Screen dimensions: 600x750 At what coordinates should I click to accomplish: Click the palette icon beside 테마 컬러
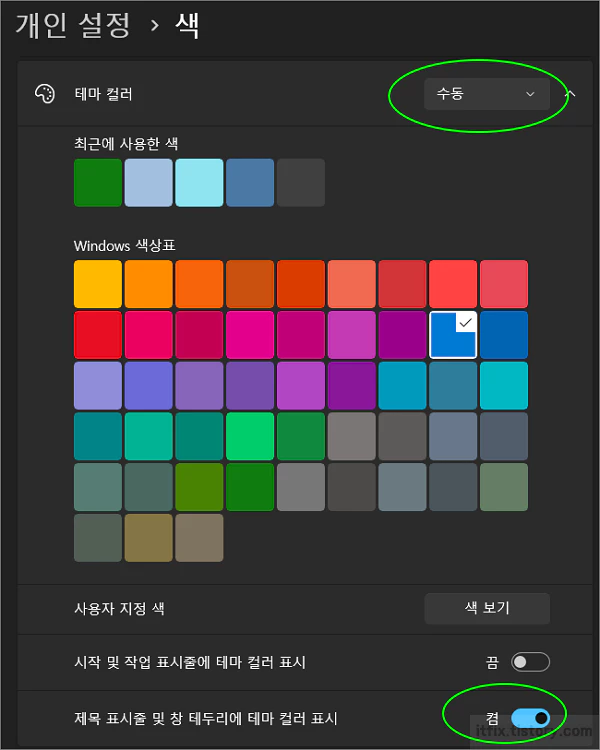click(45, 94)
